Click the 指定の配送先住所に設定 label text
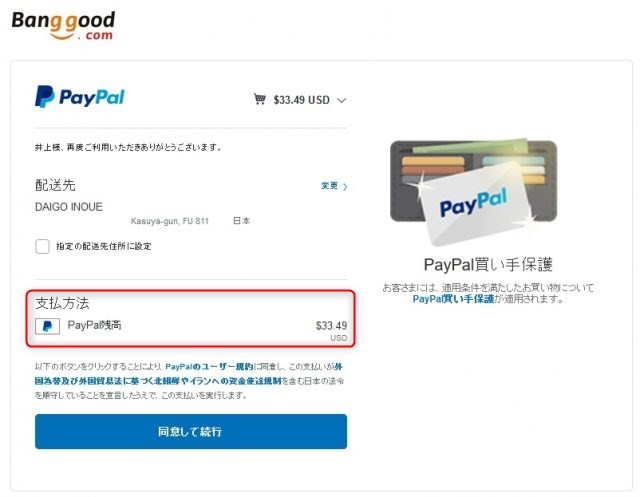 (104, 246)
